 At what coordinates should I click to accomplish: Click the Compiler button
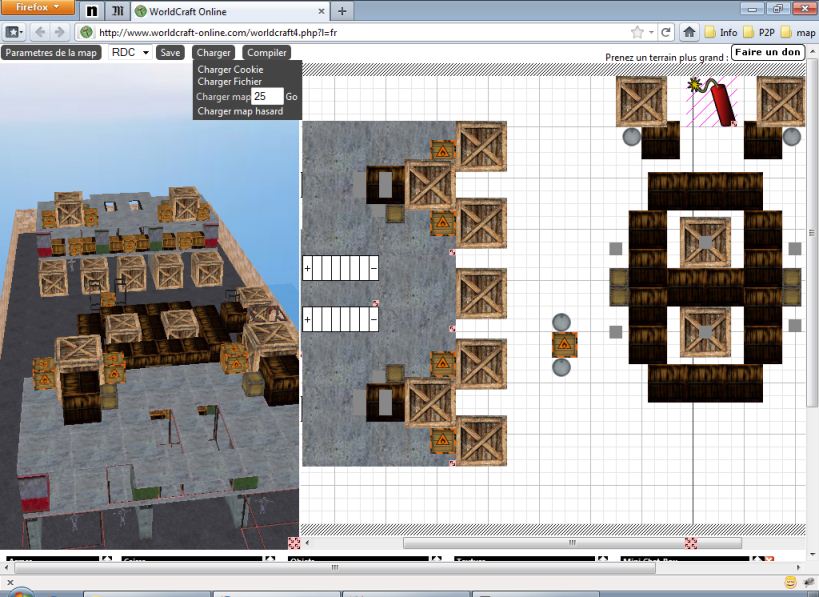point(266,53)
